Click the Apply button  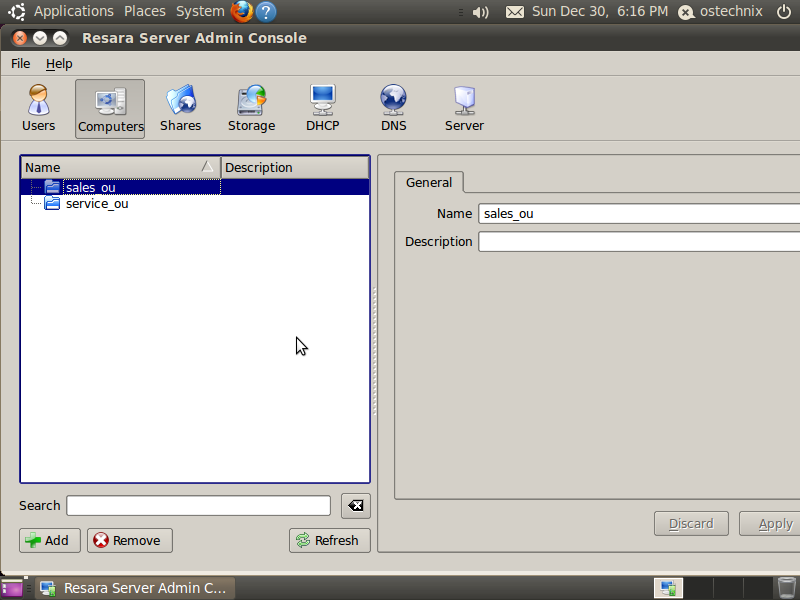[x=770, y=524]
